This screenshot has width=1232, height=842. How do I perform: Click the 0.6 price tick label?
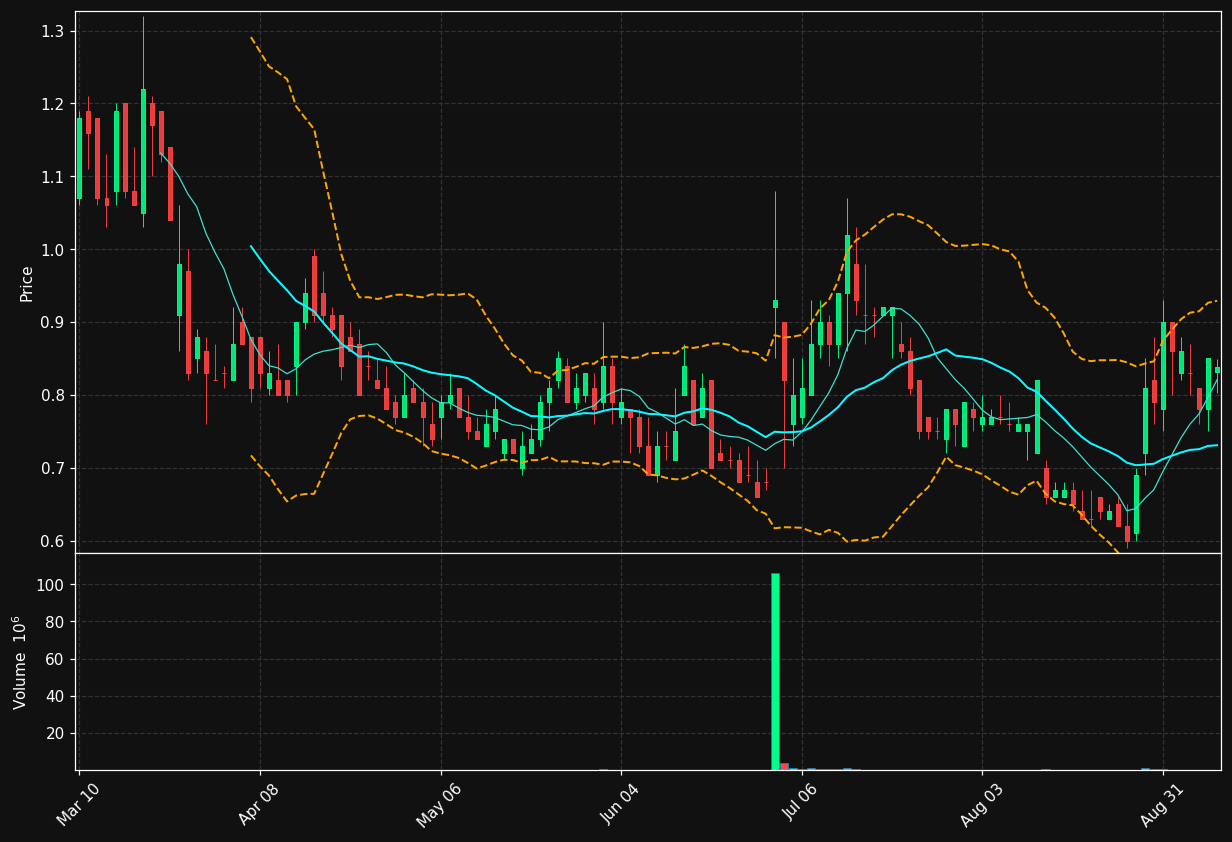(52, 542)
